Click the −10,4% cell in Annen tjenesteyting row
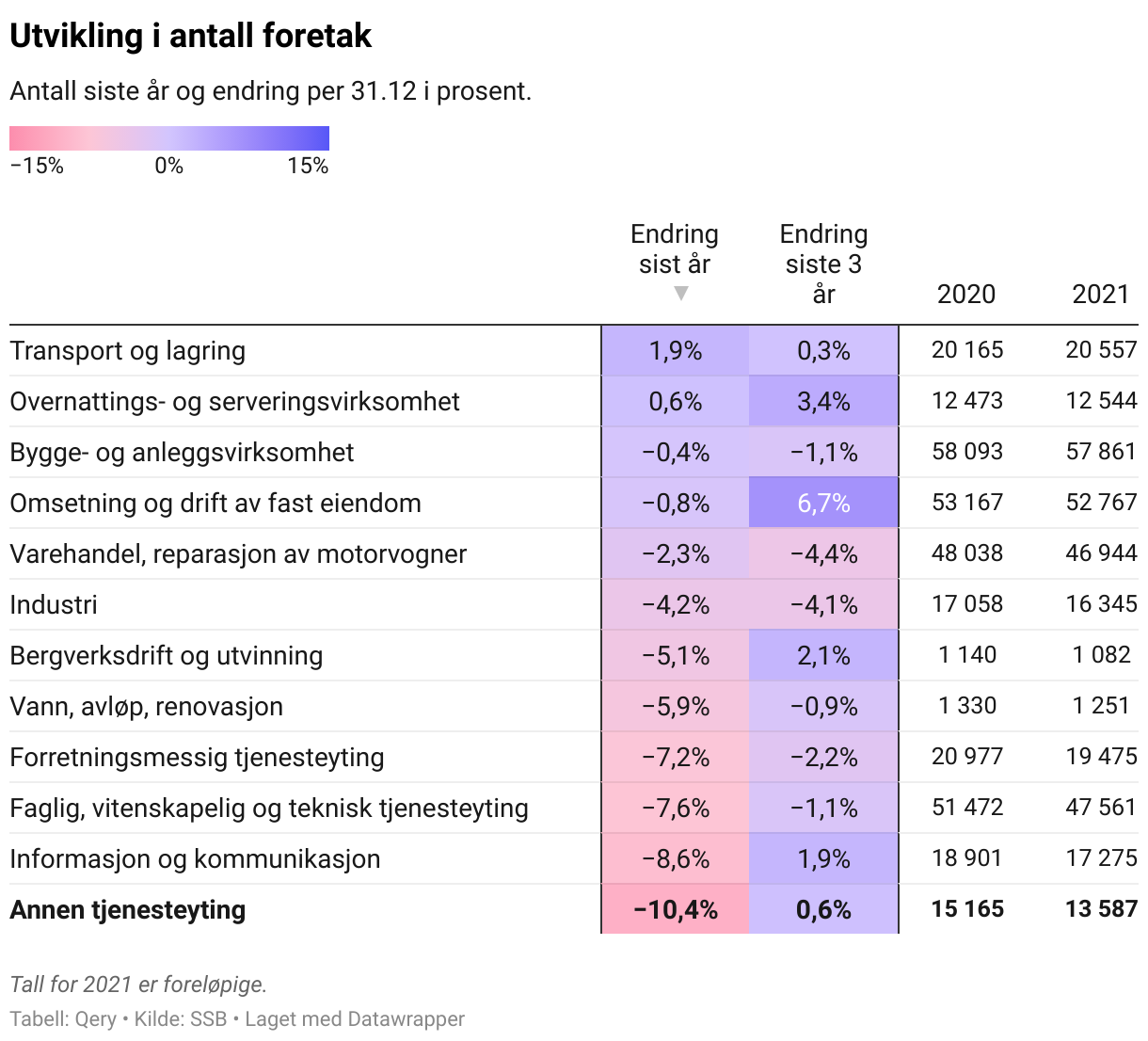 676,910
